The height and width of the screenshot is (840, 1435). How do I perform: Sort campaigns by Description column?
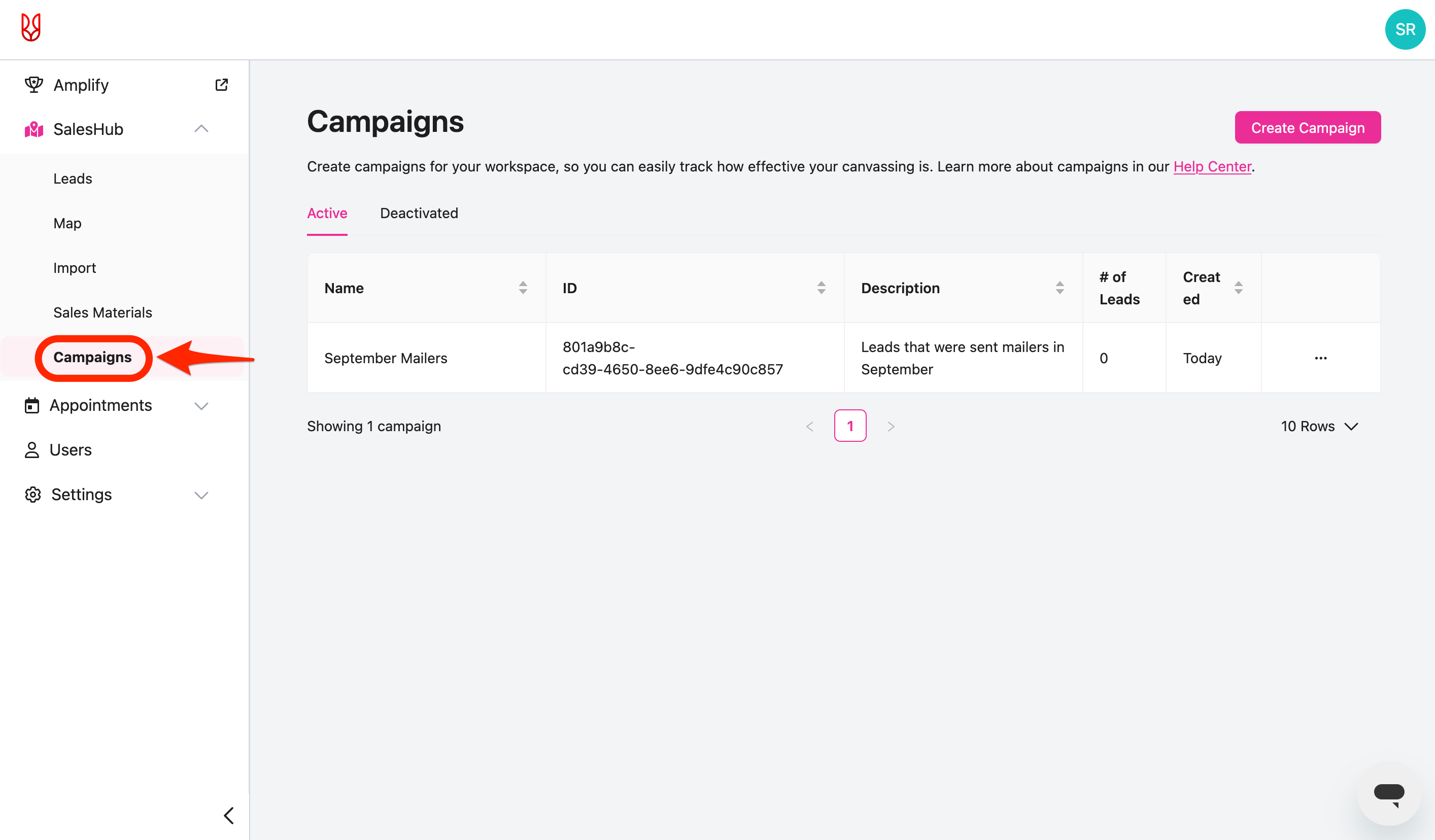[1059, 288]
